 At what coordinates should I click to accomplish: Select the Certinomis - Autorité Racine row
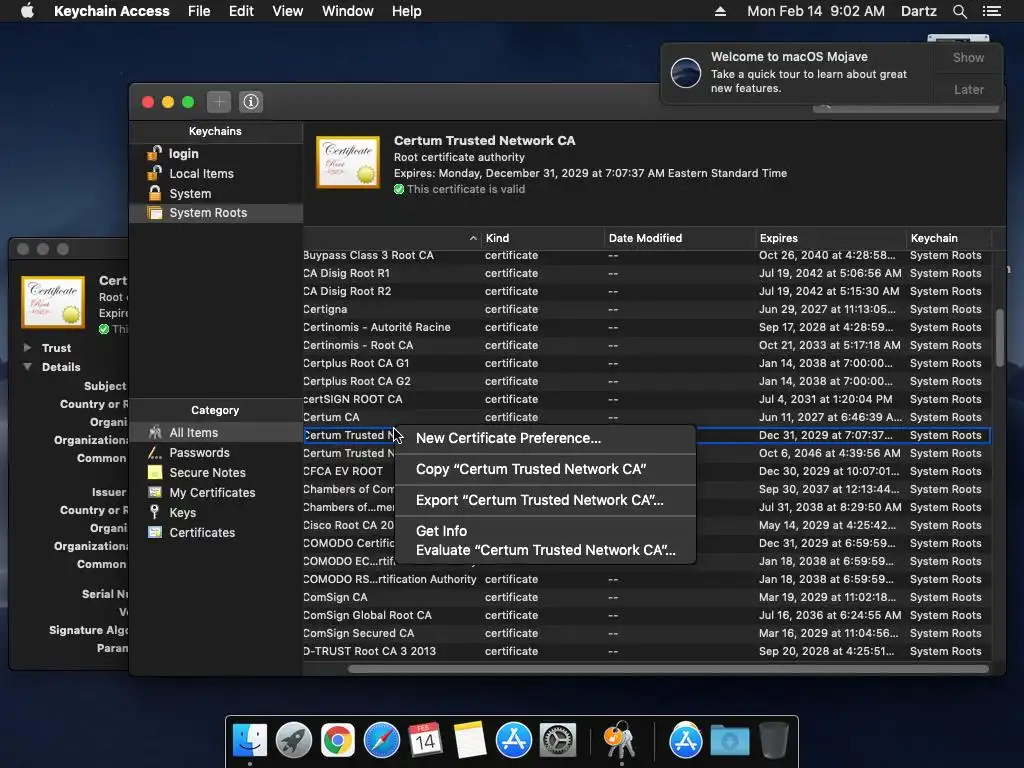(647, 327)
